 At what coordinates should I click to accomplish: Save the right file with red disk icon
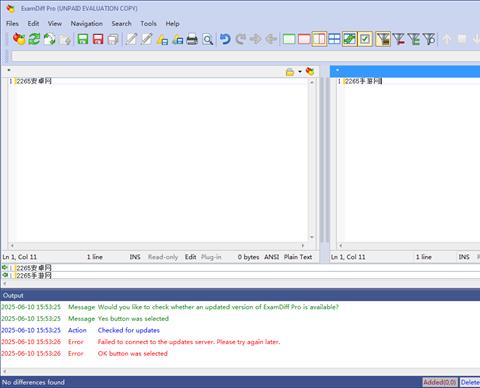pyautogui.click(x=98, y=39)
